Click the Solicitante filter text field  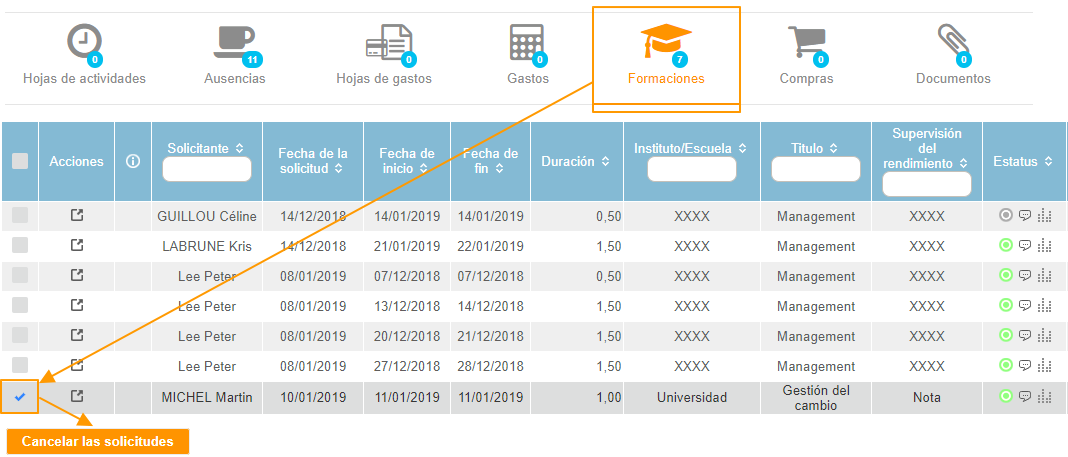pyautogui.click(x=207, y=170)
